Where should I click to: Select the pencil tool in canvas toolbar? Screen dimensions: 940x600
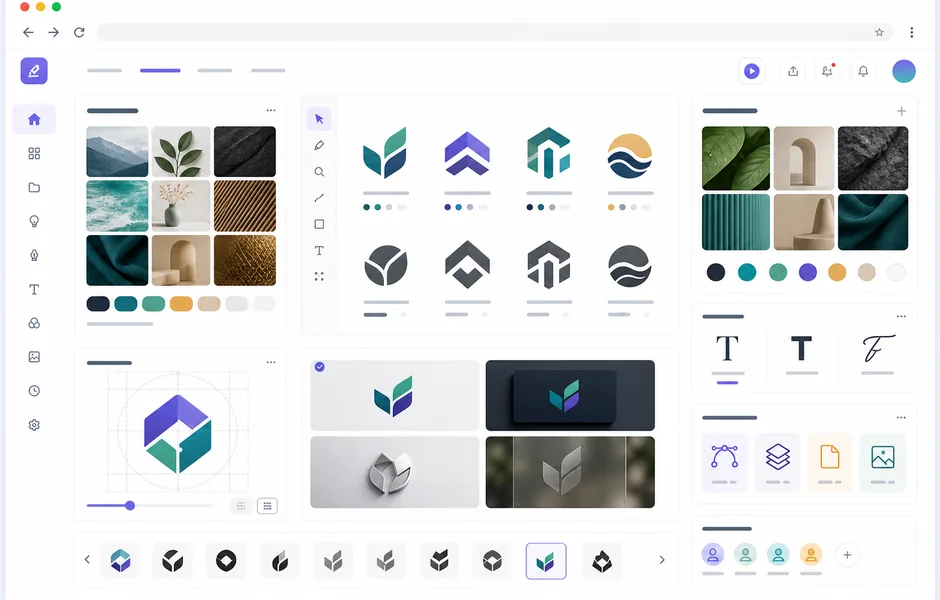319,145
